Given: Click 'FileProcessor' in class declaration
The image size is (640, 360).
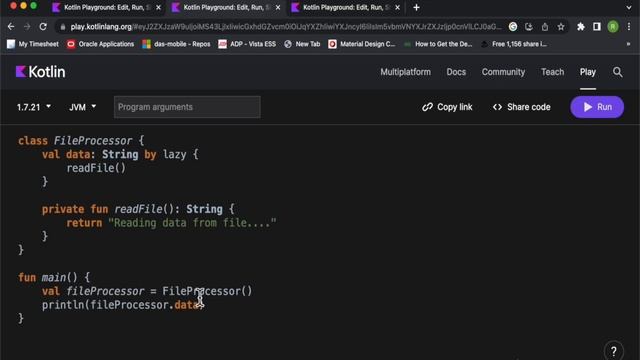Looking at the screenshot, I should (x=93, y=141).
